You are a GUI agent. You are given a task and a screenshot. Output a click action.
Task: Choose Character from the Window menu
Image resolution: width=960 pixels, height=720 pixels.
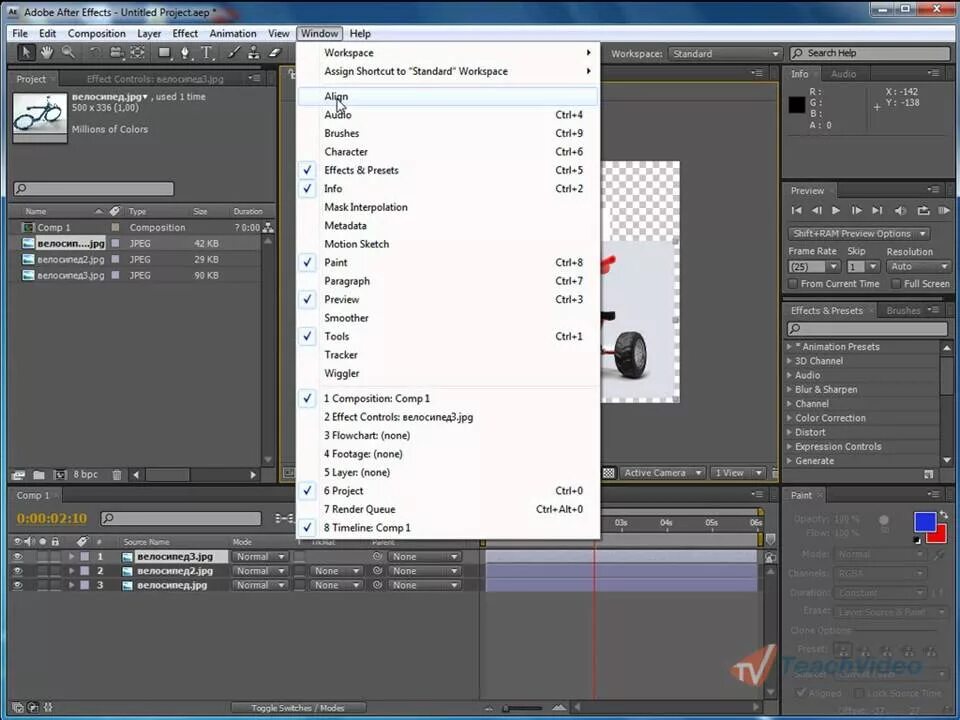[447, 151]
